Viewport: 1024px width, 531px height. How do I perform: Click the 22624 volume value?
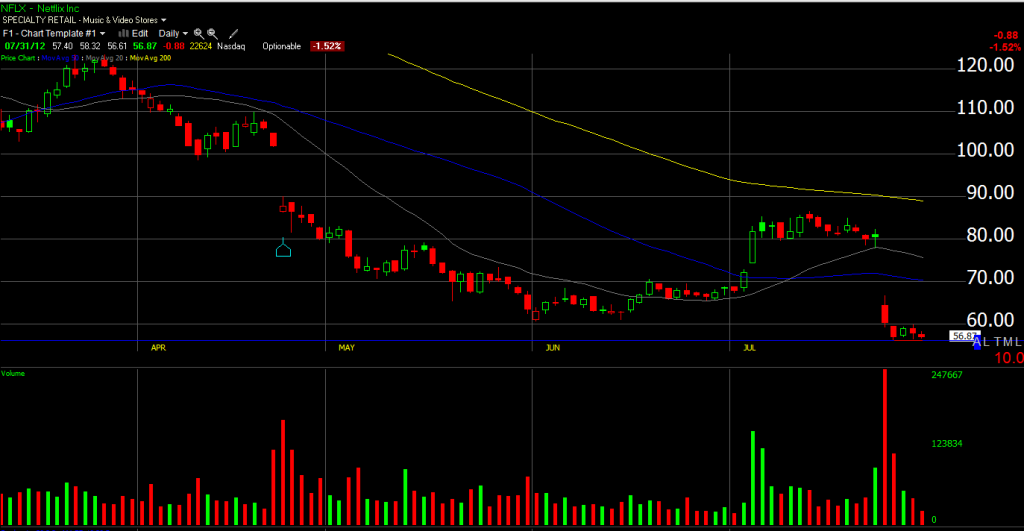tap(201, 46)
